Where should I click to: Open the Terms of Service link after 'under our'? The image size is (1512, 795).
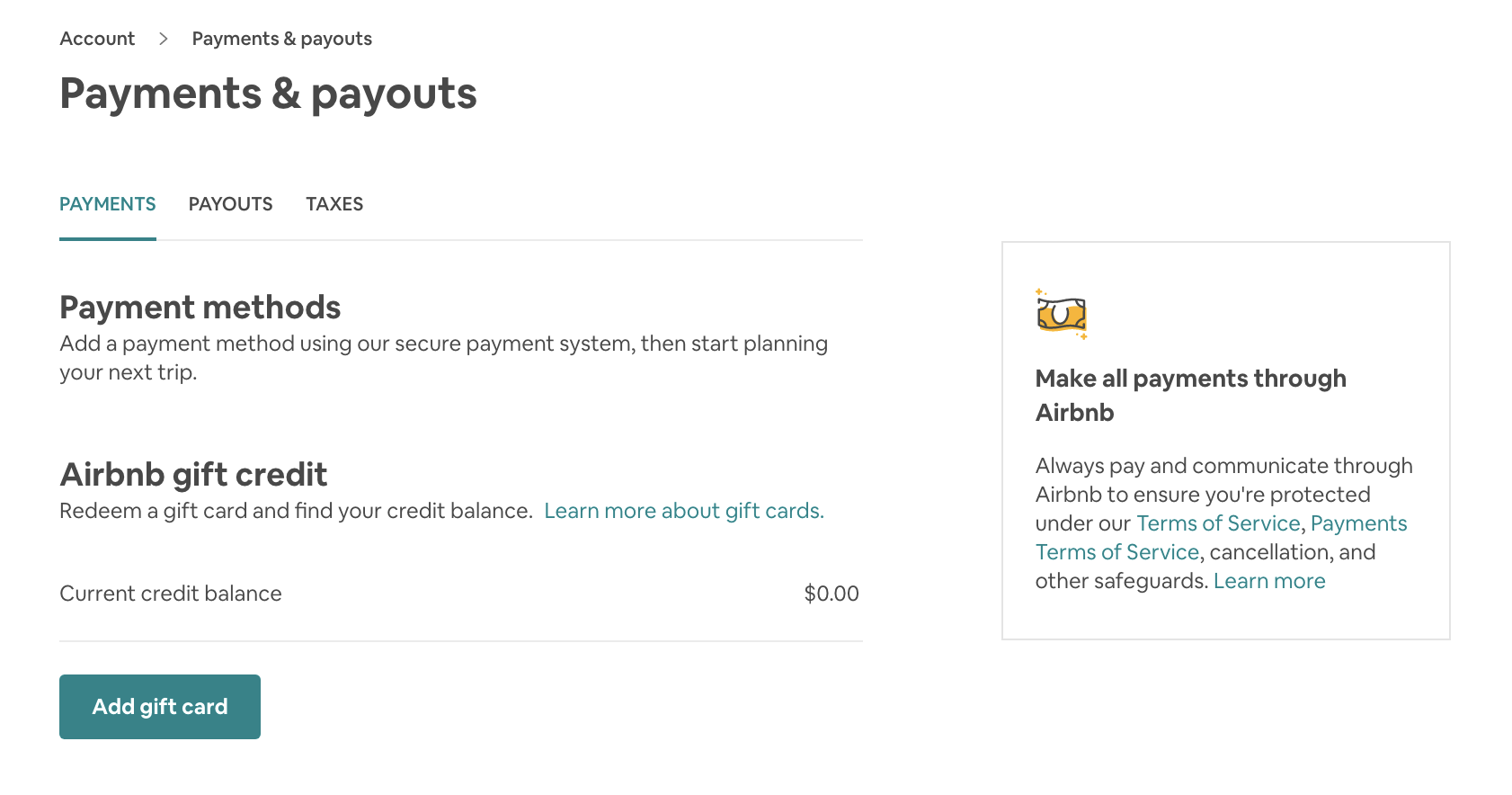pyautogui.click(x=1218, y=523)
